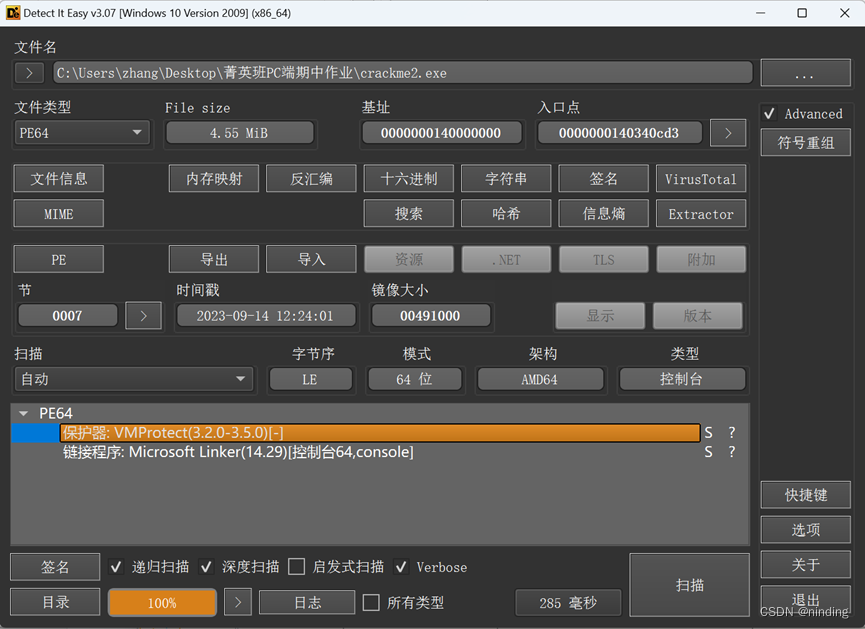This screenshot has height=629, width=865.
Task: Click 镜像大小 00491000 field
Action: click(x=430, y=316)
